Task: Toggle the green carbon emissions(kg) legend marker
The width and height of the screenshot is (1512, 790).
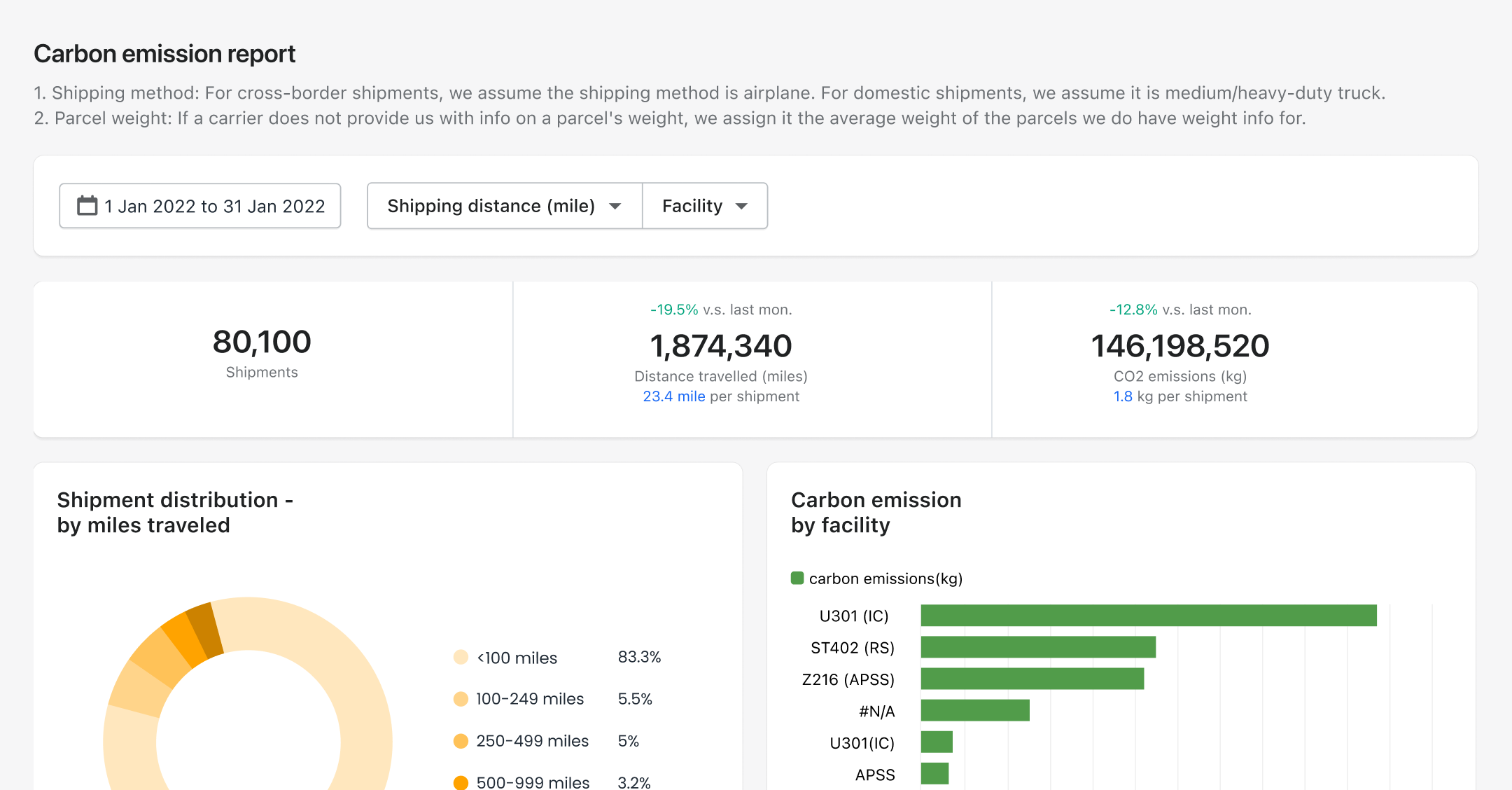Action: pyautogui.click(x=797, y=578)
